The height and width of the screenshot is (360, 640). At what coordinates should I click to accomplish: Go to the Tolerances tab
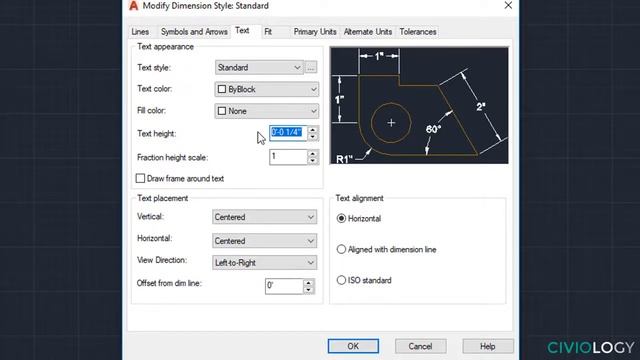pos(418,32)
